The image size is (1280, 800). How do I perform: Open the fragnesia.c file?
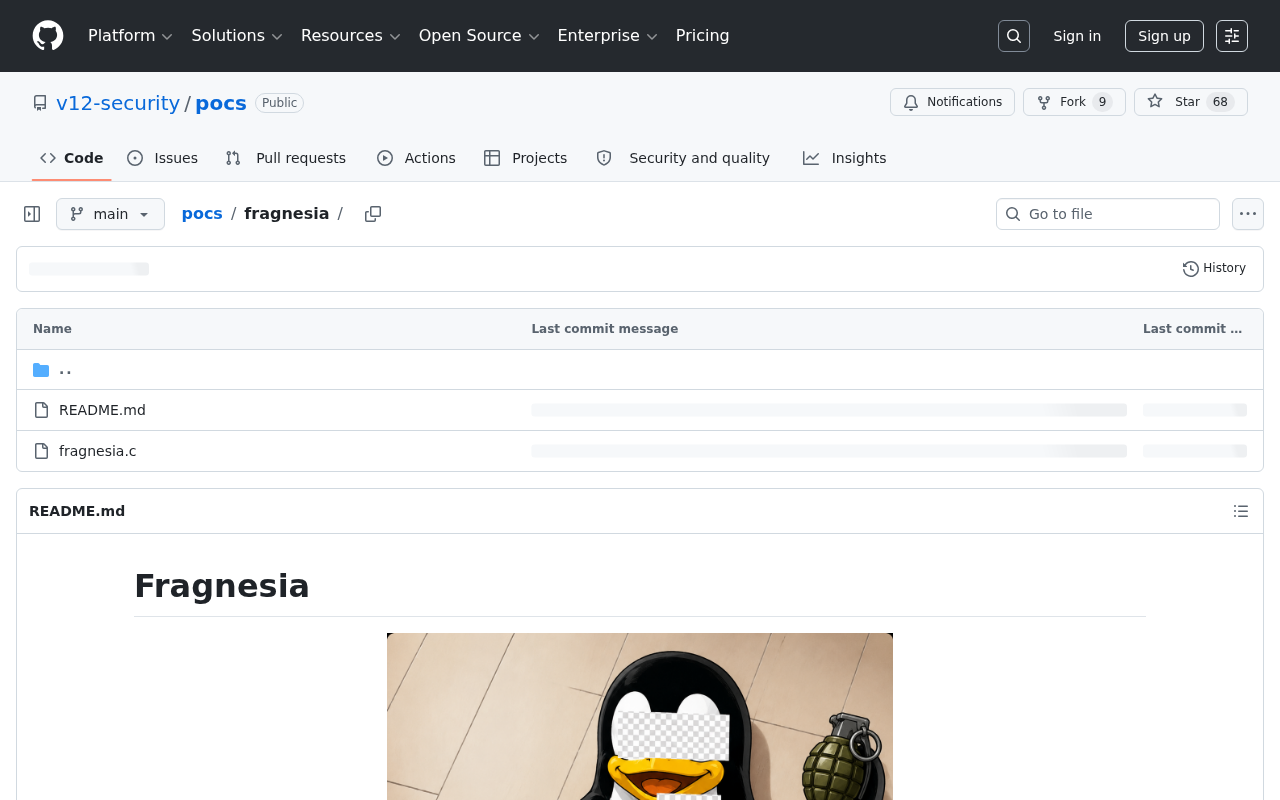pos(98,451)
